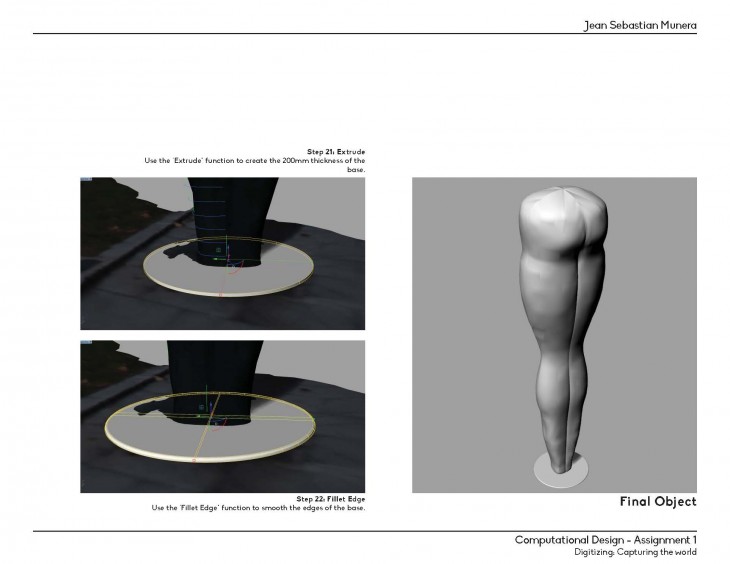The image size is (730, 564).
Task: Click 'Digitizing: Capturing the world' subtitle
Action: pos(635,552)
